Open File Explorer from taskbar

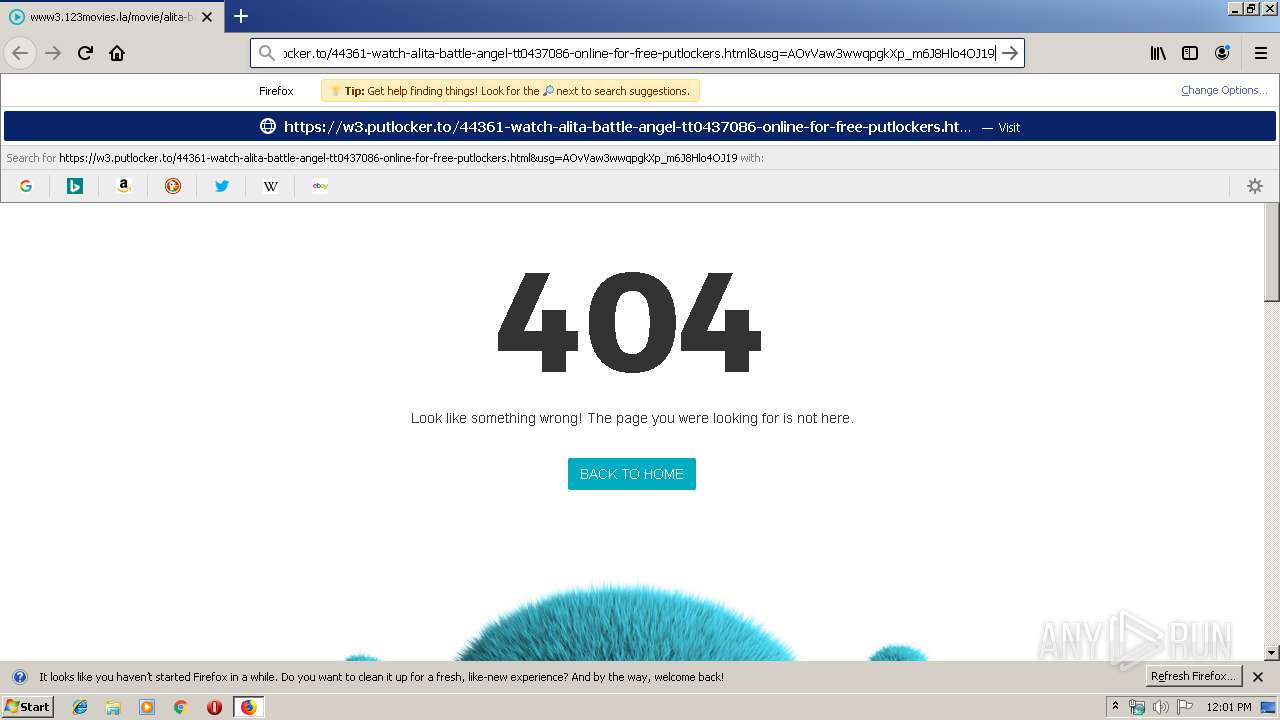click(113, 707)
